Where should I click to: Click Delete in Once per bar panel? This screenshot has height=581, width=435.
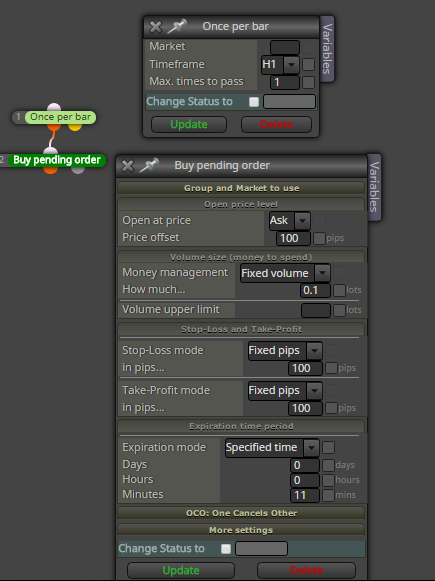click(276, 124)
